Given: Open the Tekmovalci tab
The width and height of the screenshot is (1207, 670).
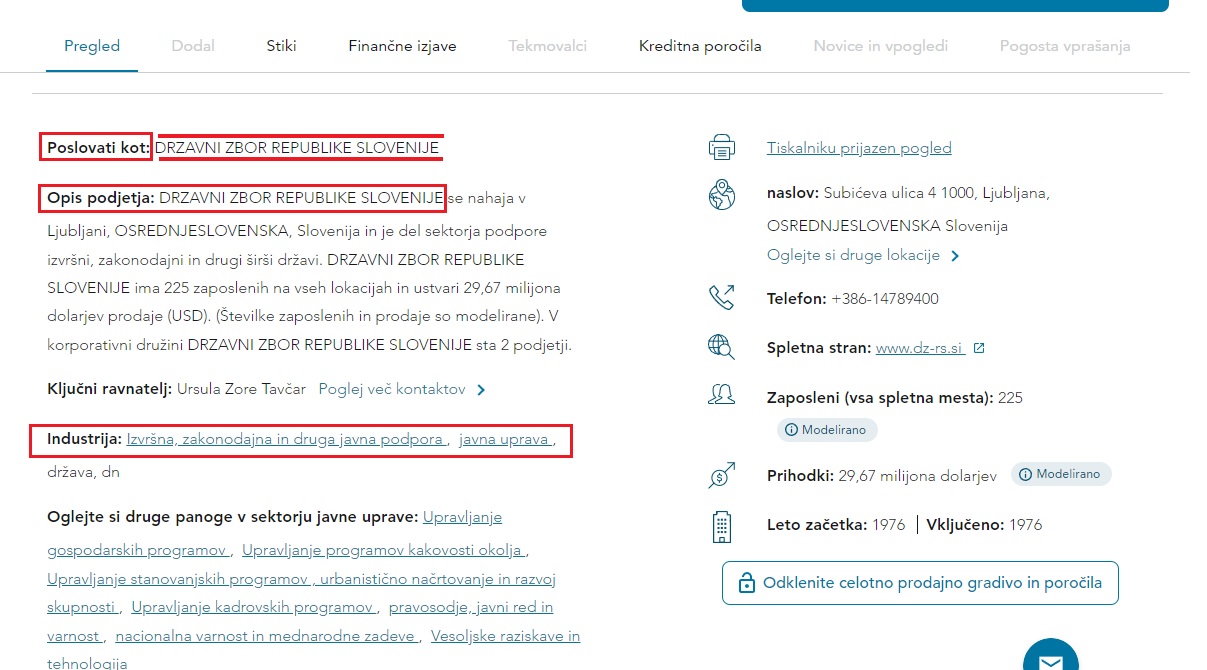Looking at the screenshot, I should pyautogui.click(x=547, y=46).
